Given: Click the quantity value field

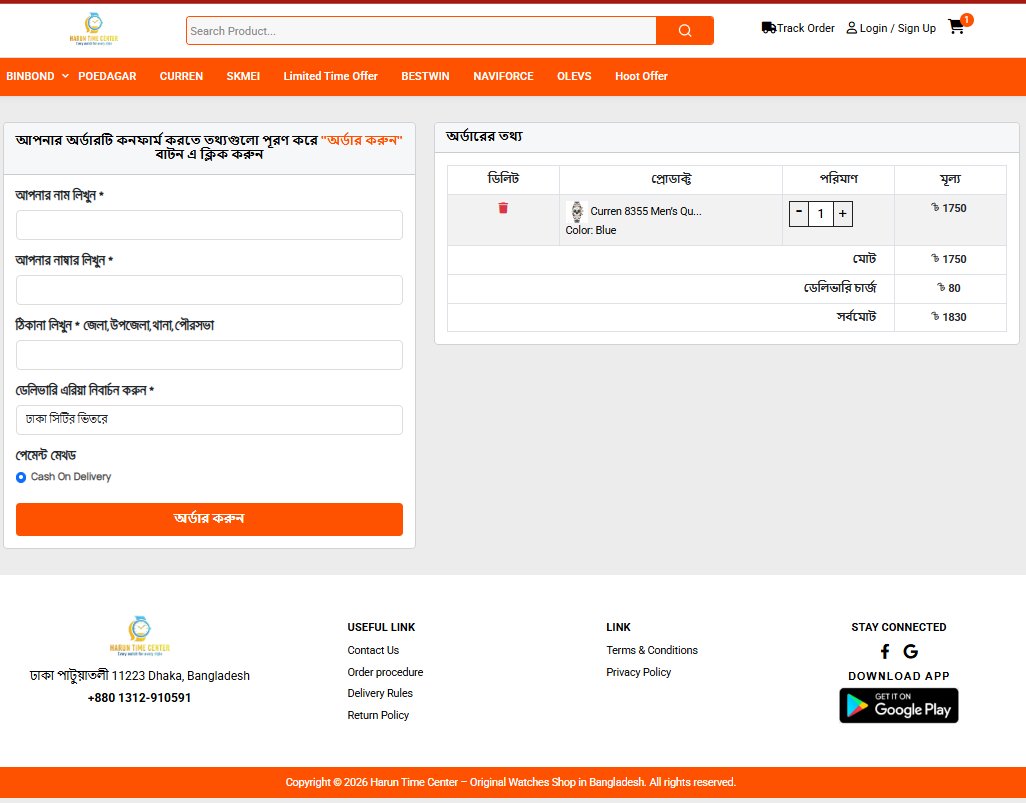Looking at the screenshot, I should 821,213.
